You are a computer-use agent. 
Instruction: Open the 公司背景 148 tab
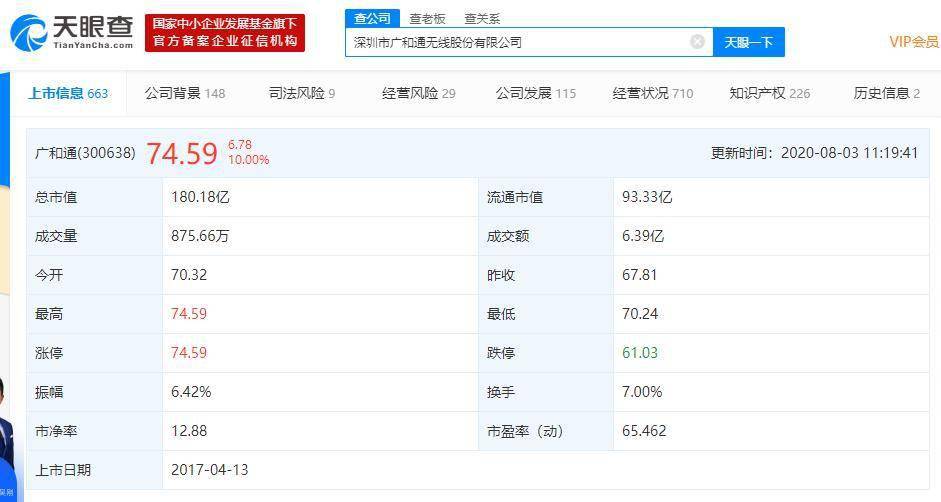click(185, 93)
